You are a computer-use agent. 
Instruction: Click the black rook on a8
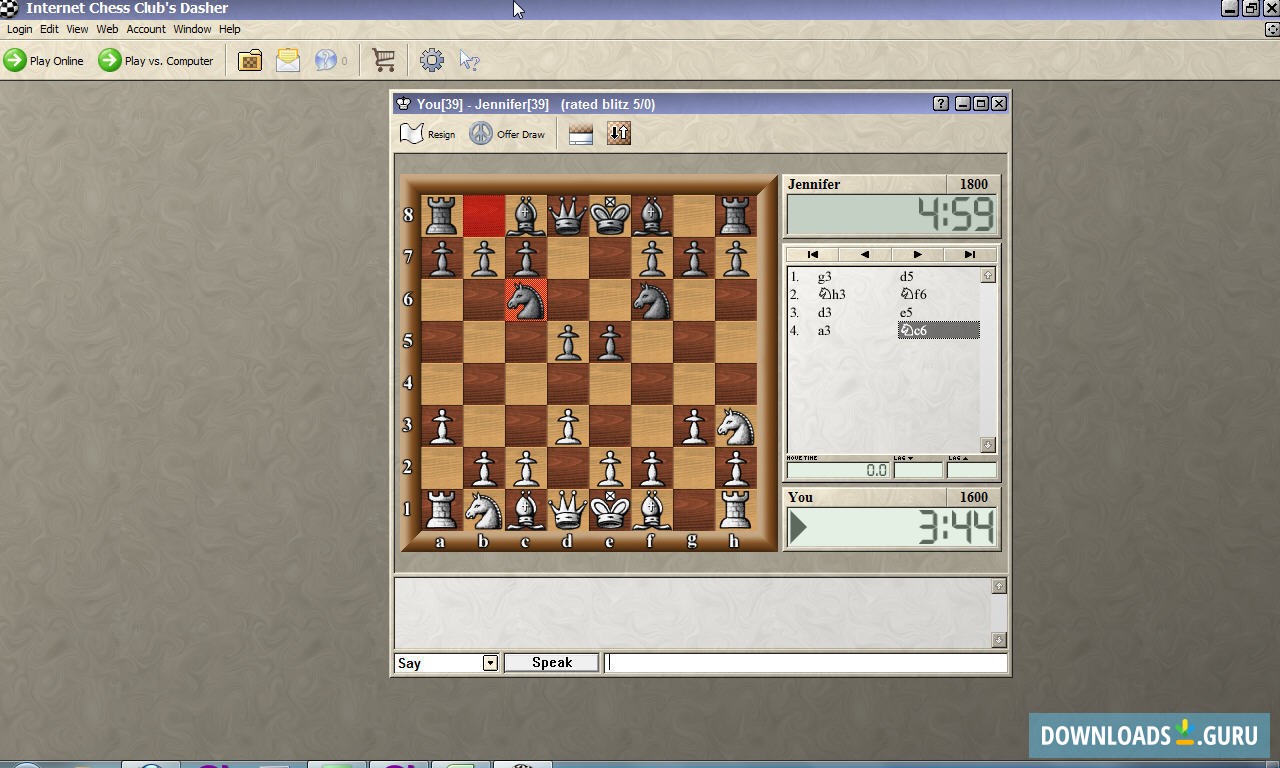pyautogui.click(x=441, y=216)
